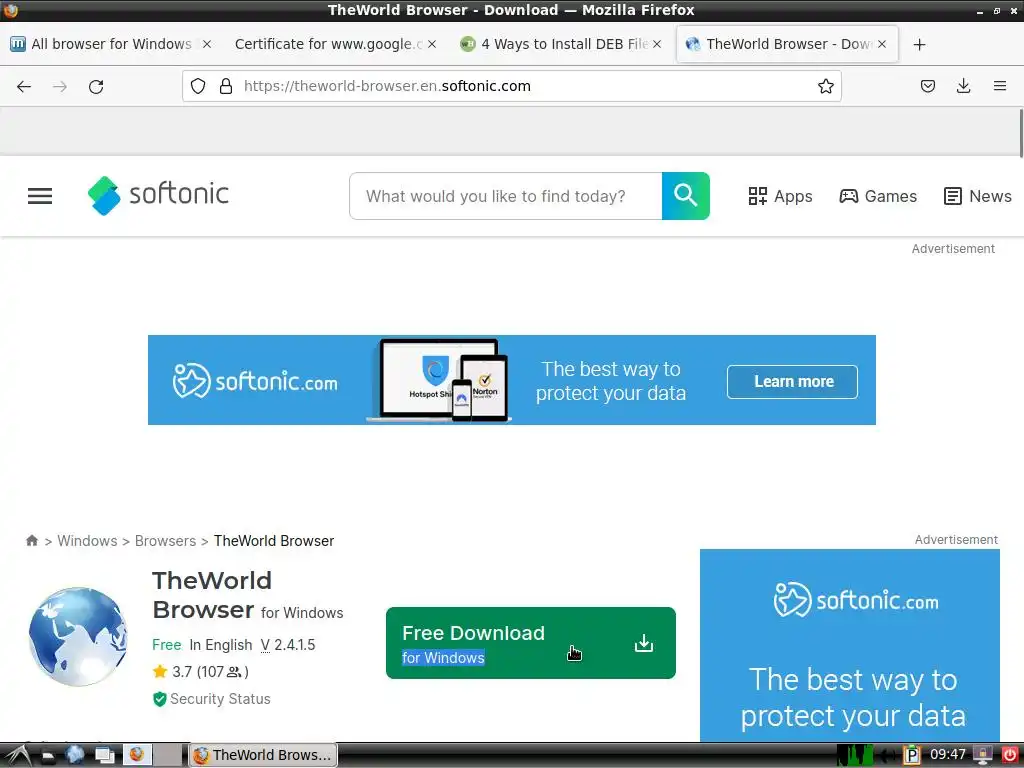Click the clock showing 09:47

click(948, 755)
